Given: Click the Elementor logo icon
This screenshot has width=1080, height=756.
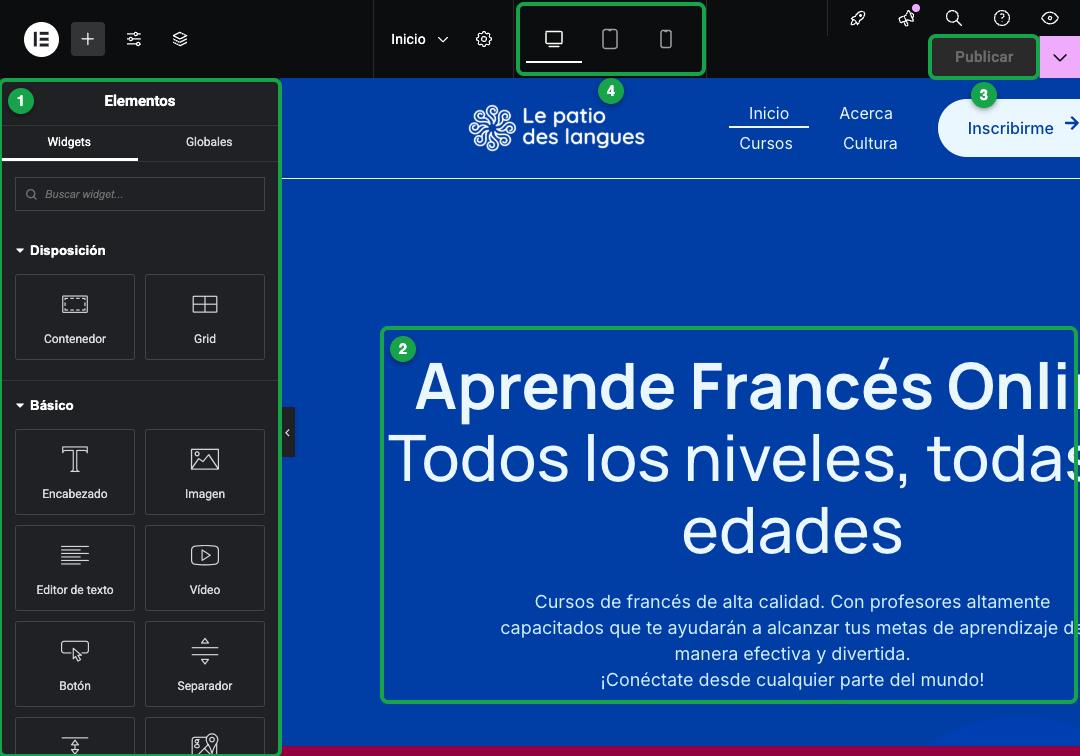Looking at the screenshot, I should tap(41, 39).
